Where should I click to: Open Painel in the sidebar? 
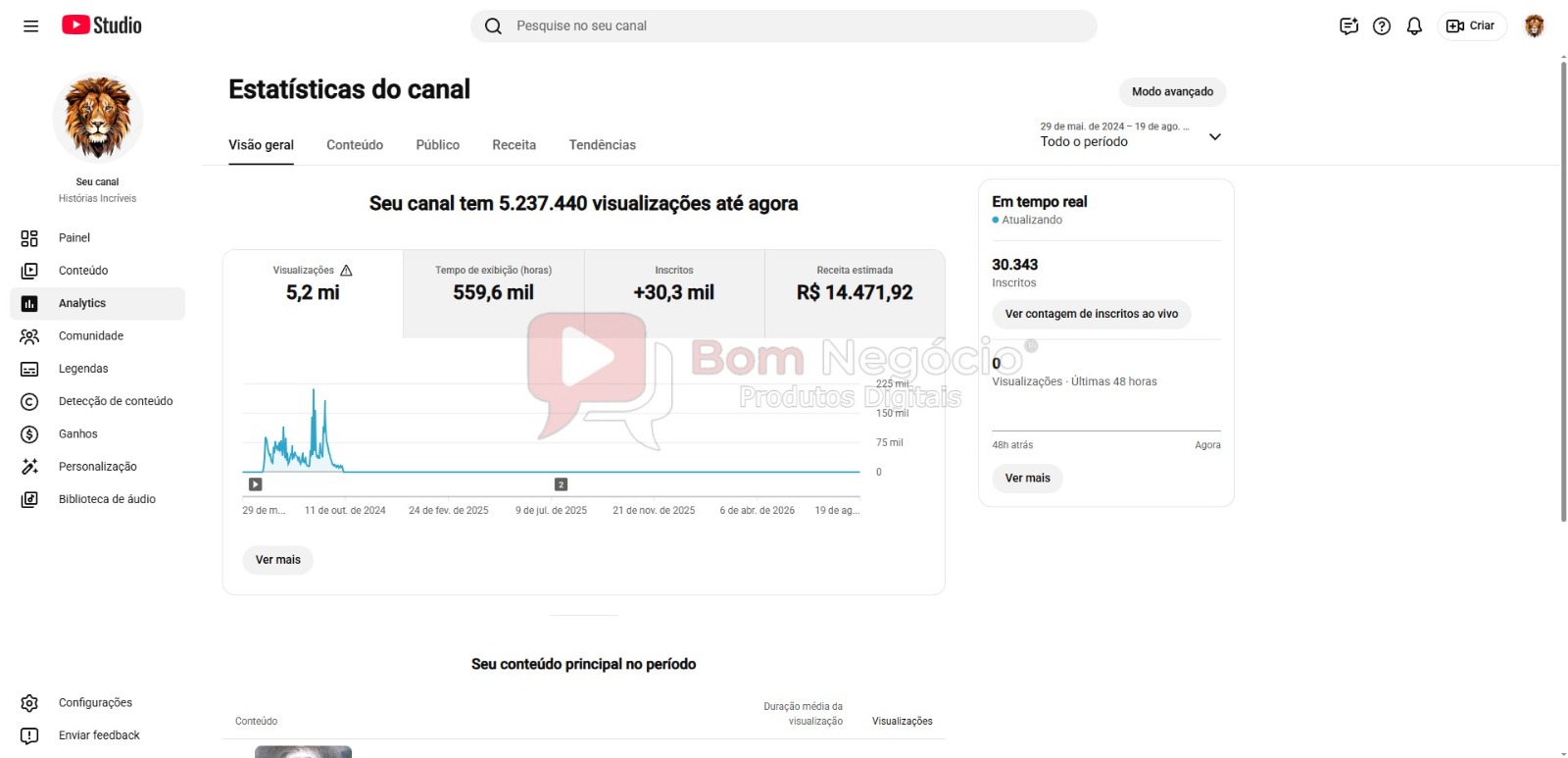tap(98, 238)
